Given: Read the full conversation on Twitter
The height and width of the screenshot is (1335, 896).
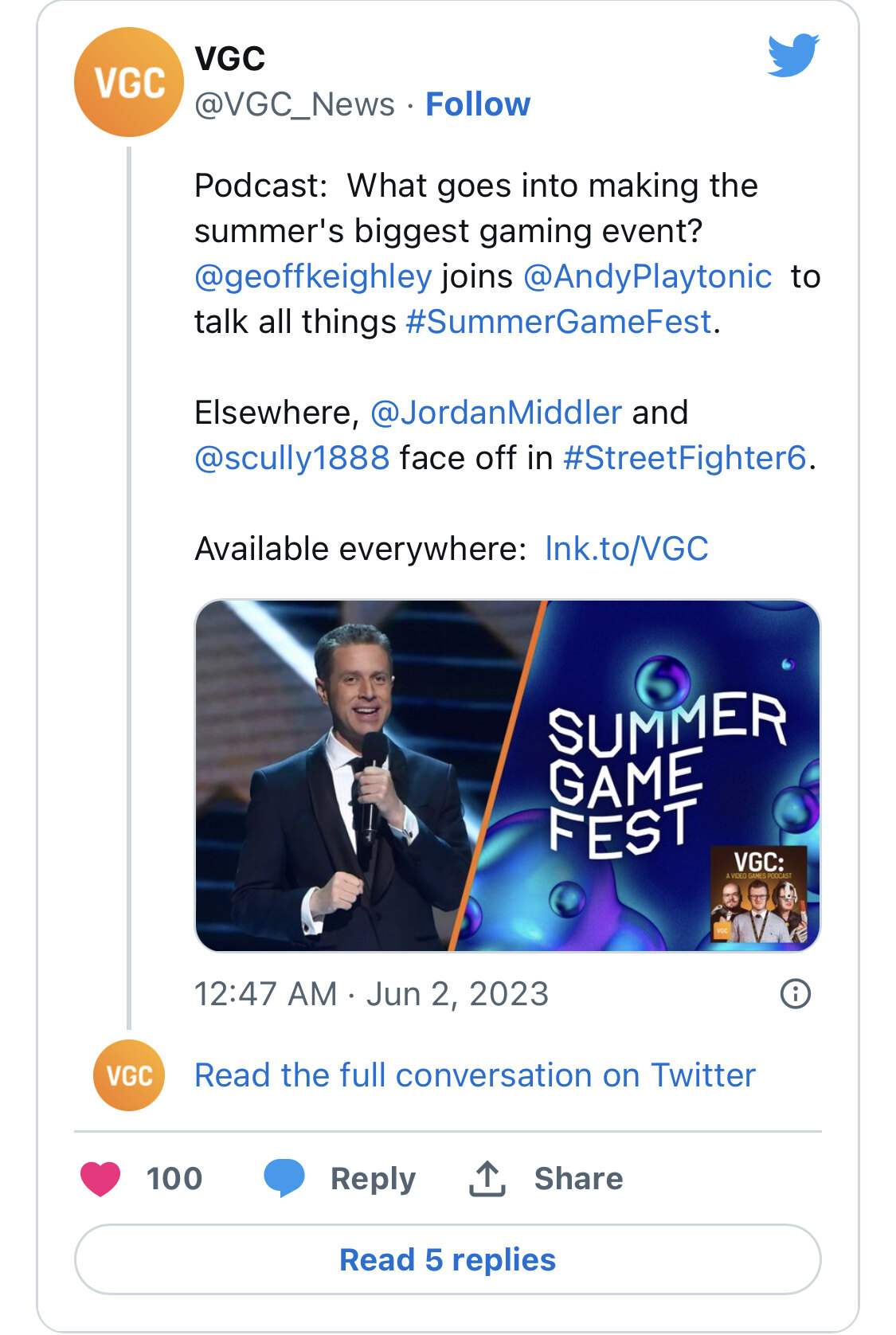Looking at the screenshot, I should (x=475, y=1075).
